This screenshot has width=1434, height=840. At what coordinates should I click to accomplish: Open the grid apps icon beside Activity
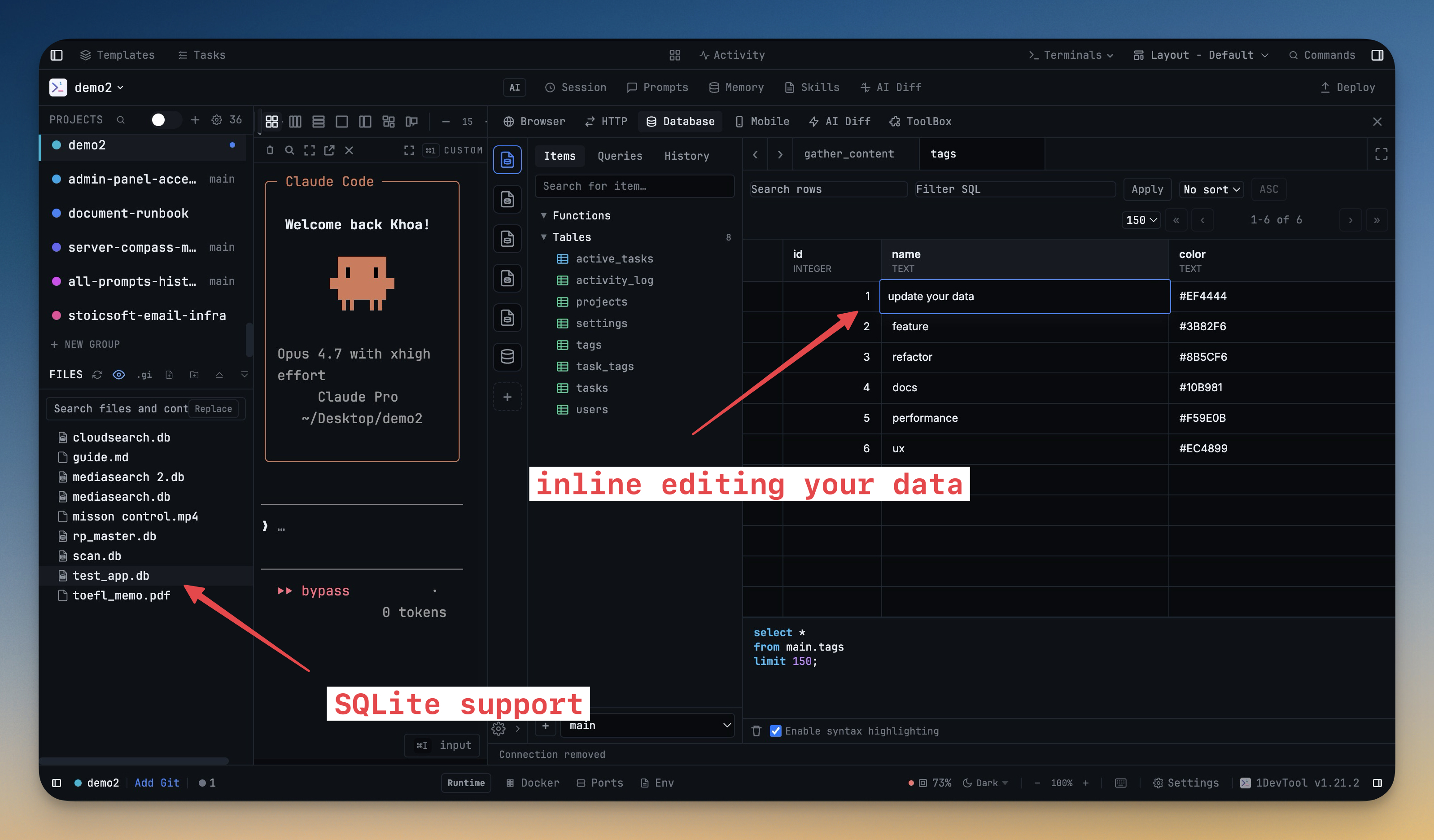(x=675, y=55)
